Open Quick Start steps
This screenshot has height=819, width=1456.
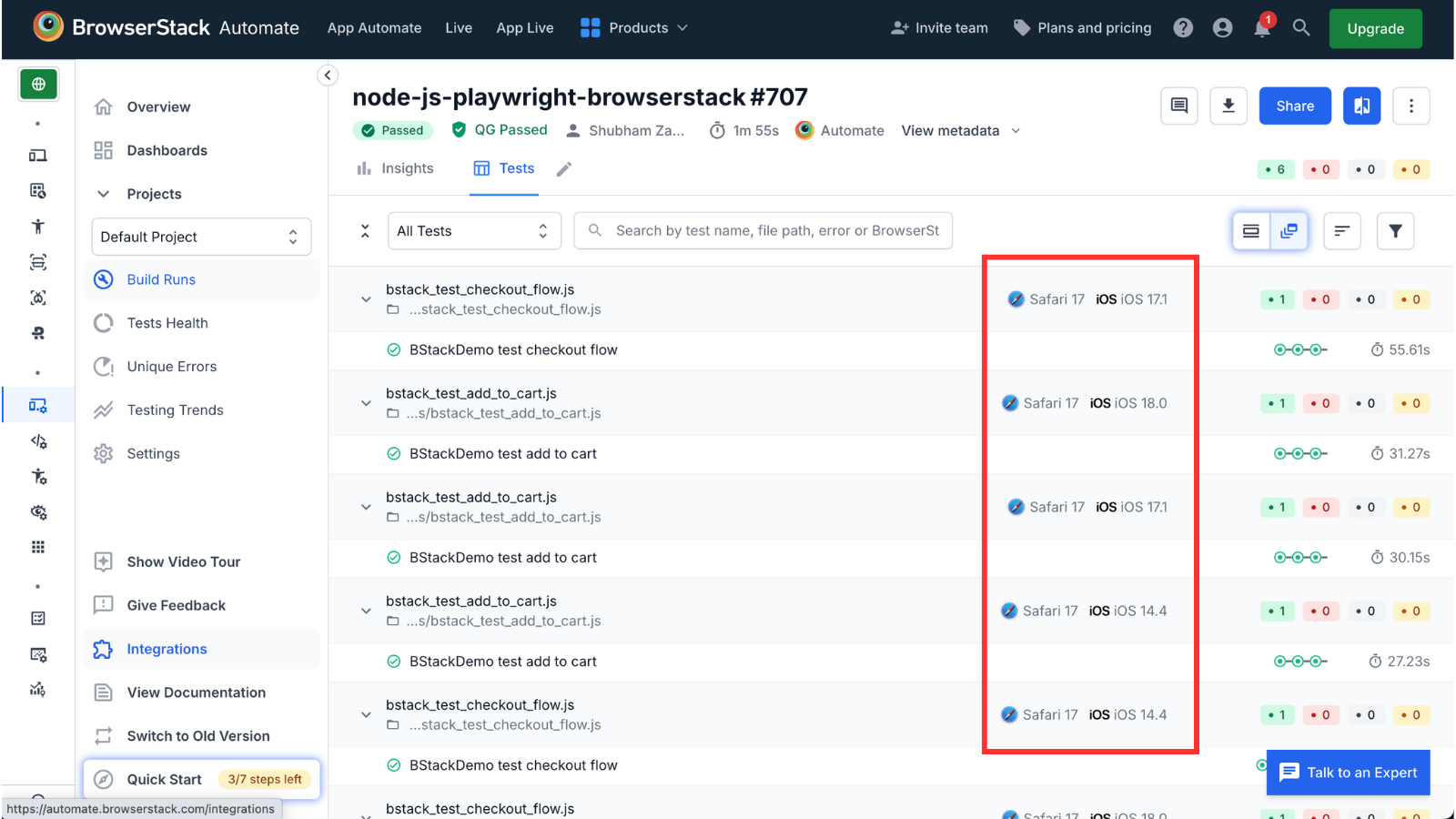pyautogui.click(x=201, y=779)
